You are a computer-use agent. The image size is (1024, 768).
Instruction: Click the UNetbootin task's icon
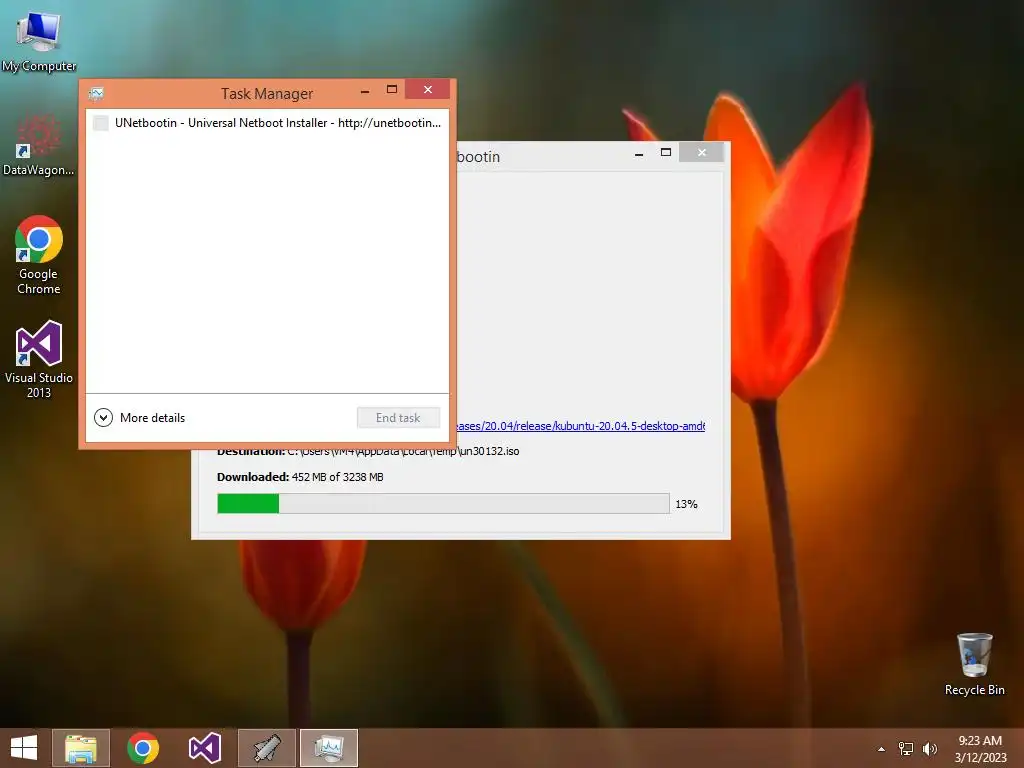click(101, 123)
